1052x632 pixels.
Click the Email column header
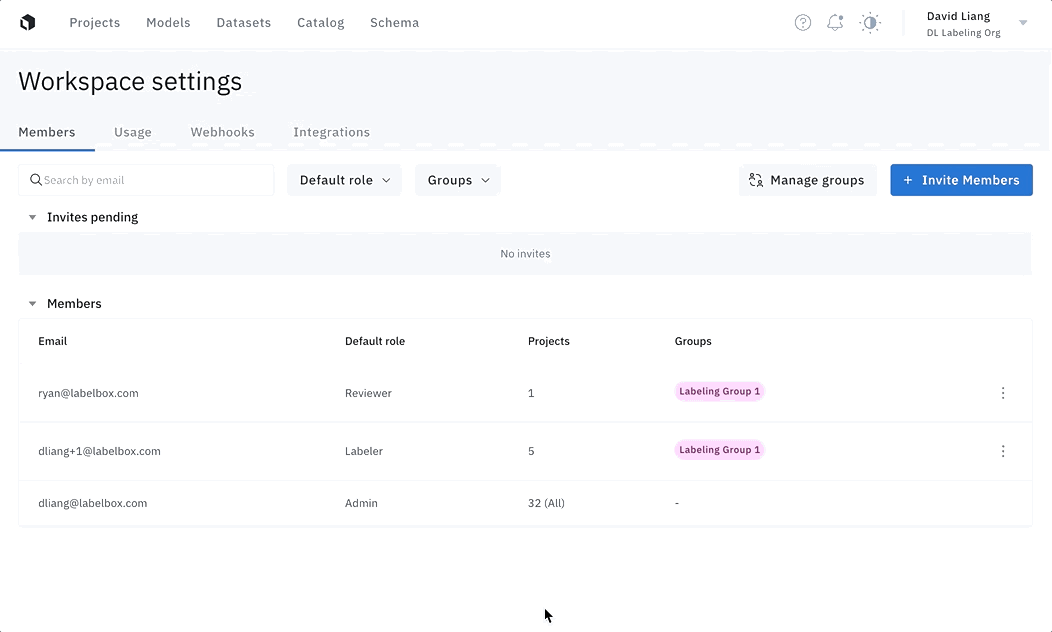click(x=52, y=341)
